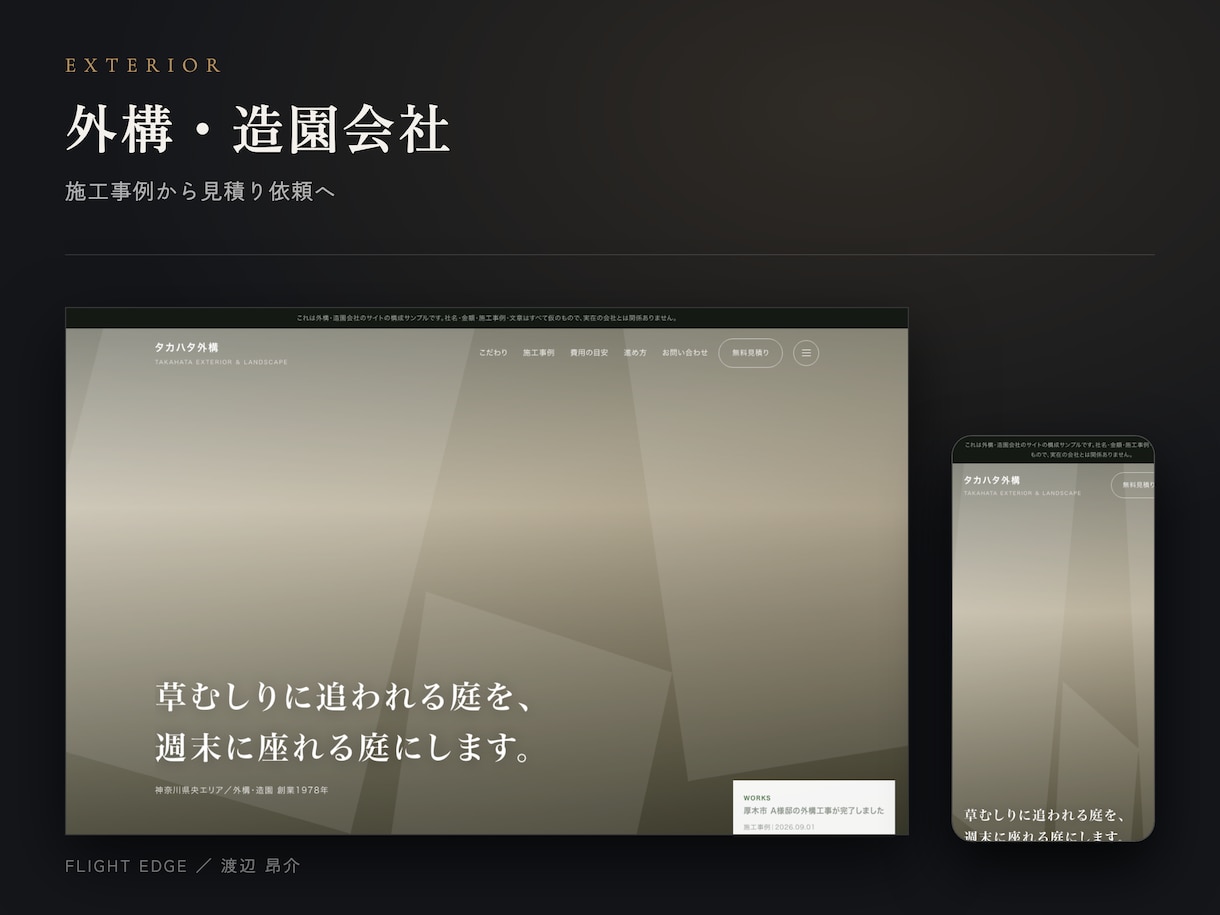Viewport: 1220px width, 915px height.
Task: Click the desktop sample disclaimer banner text
Action: [487, 318]
